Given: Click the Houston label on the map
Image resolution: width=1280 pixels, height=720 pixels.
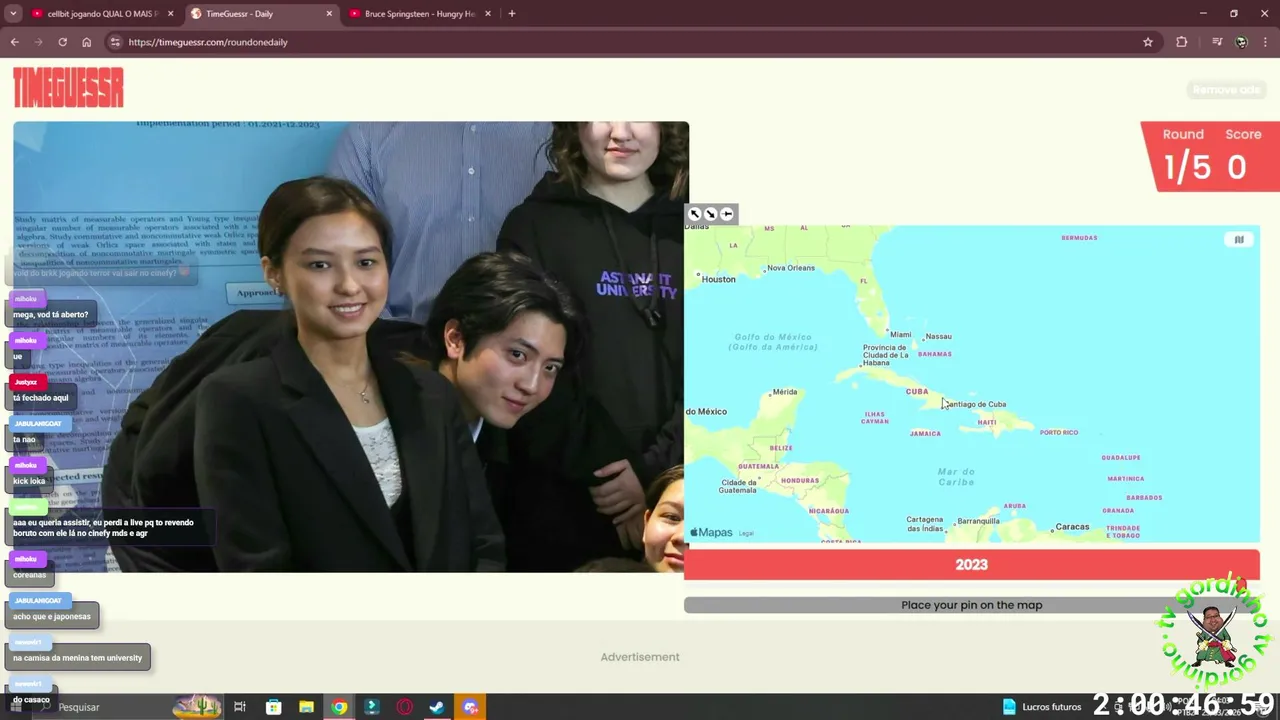Looking at the screenshot, I should click(718, 279).
